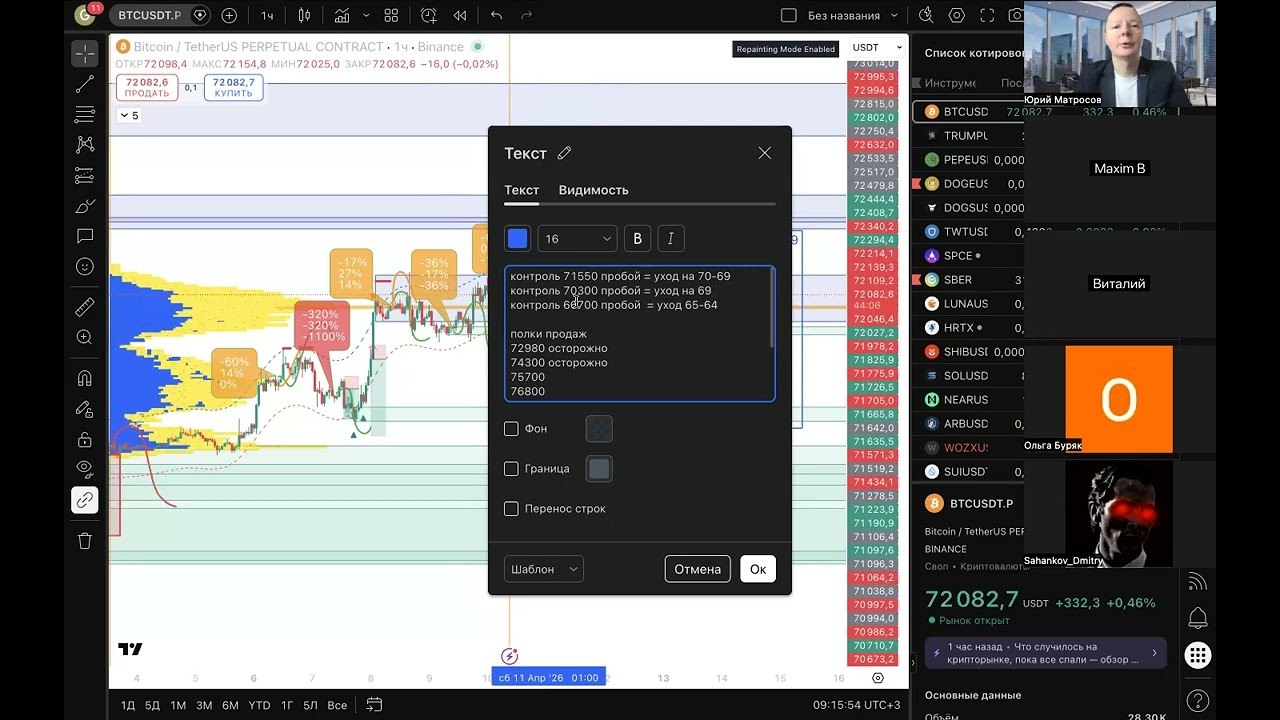Toggle hide all drawings eye icon
Image resolution: width=1280 pixels, height=720 pixels.
pyautogui.click(x=85, y=469)
